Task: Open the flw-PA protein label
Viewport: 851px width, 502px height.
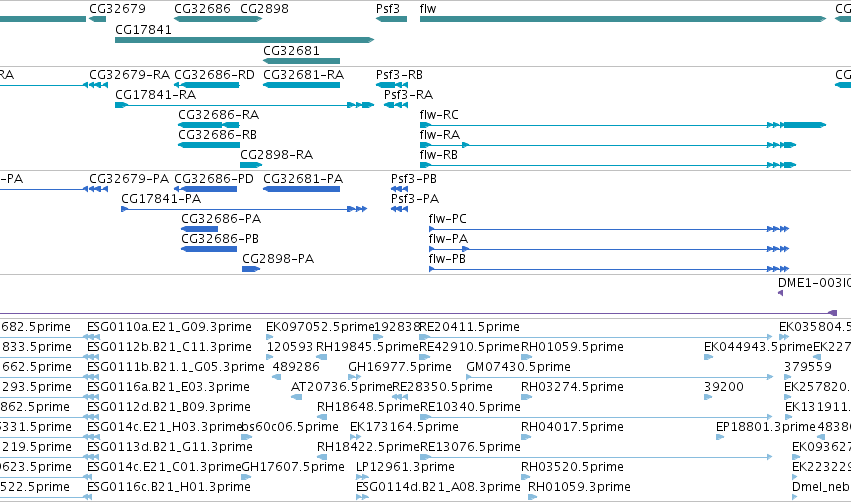Action: click(448, 239)
